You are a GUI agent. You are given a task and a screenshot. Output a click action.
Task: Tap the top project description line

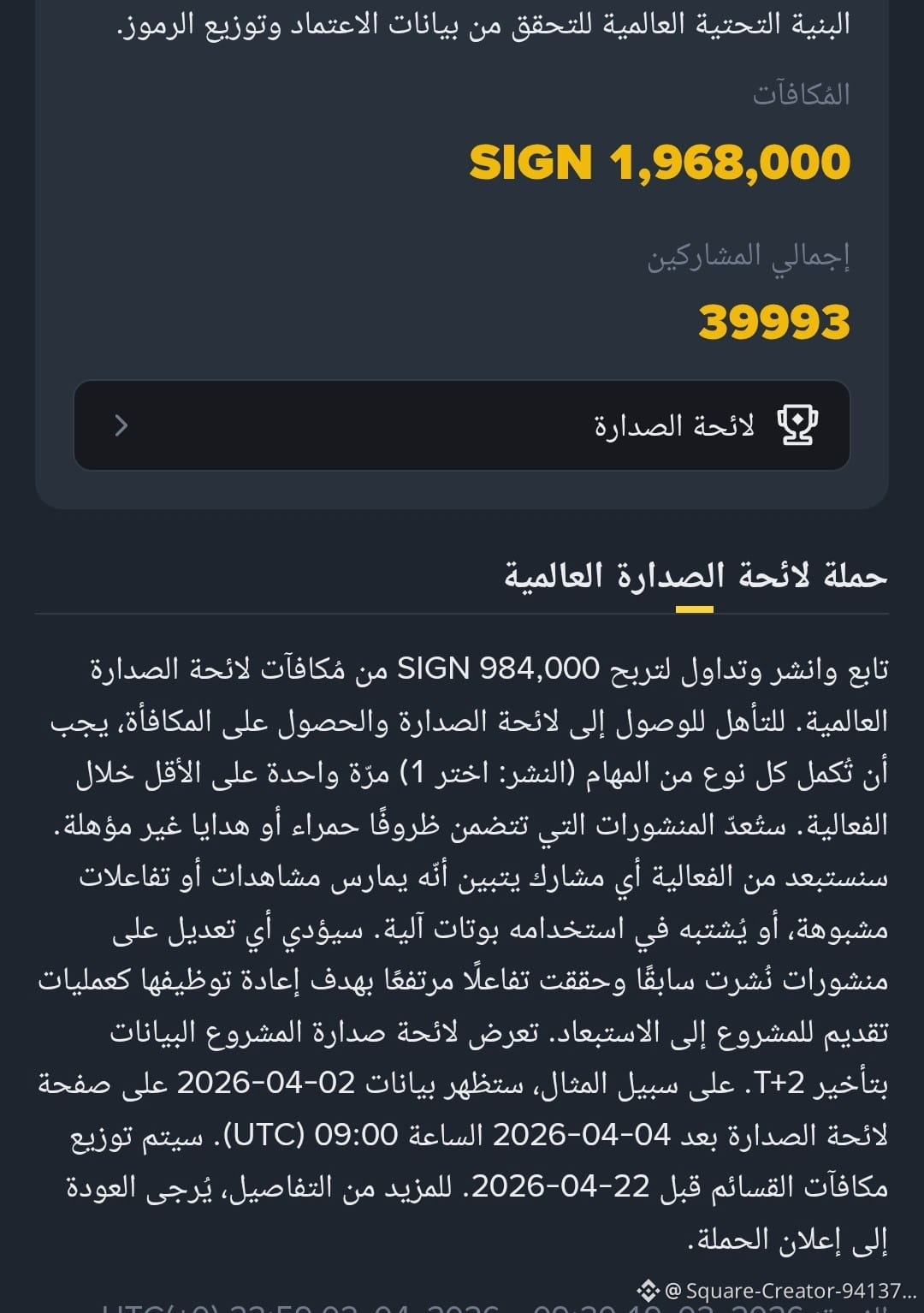point(484,24)
